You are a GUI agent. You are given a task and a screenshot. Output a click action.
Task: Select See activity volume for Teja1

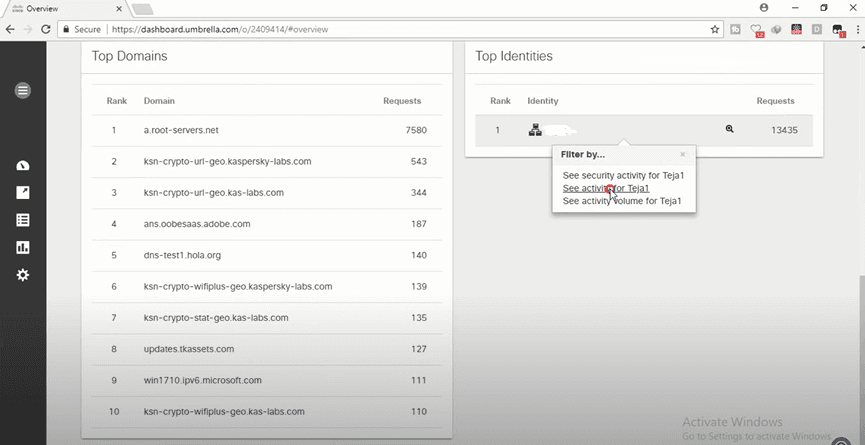pos(622,201)
